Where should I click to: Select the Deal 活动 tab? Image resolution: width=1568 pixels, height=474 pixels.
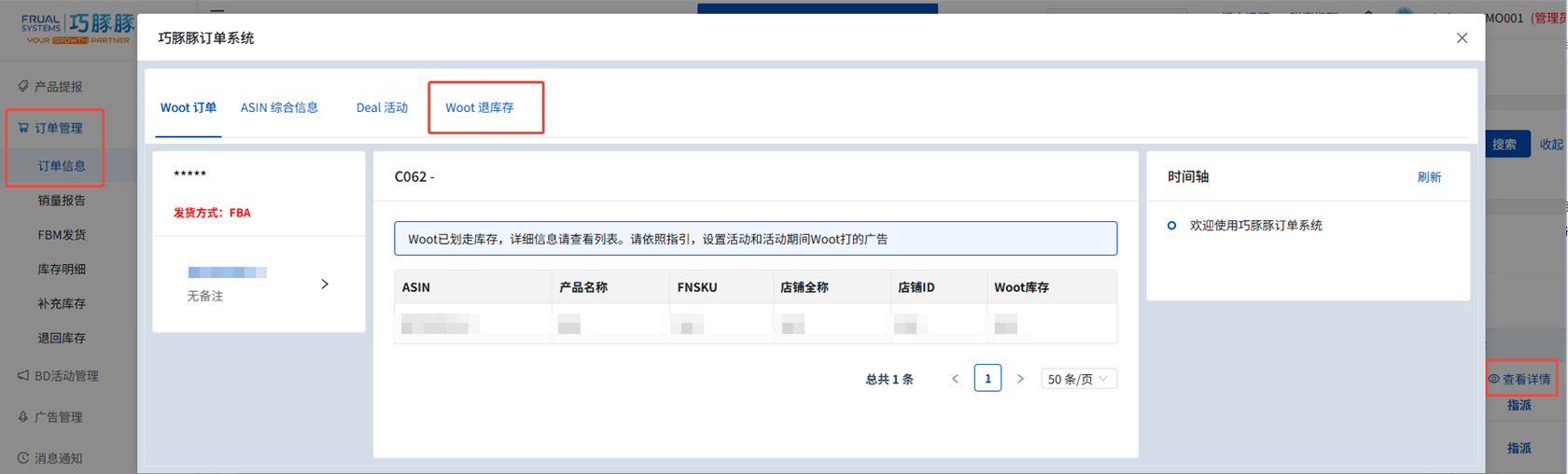382,108
